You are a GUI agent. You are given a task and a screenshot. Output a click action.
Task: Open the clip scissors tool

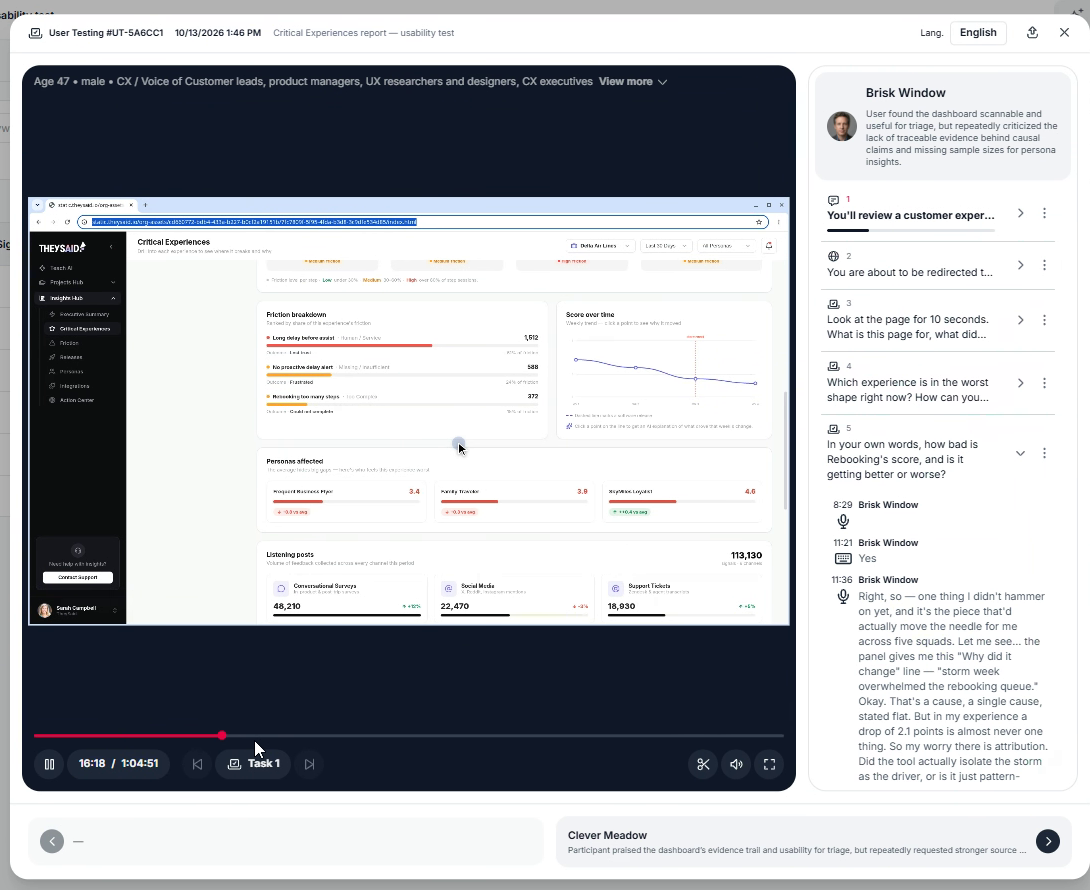(x=703, y=764)
